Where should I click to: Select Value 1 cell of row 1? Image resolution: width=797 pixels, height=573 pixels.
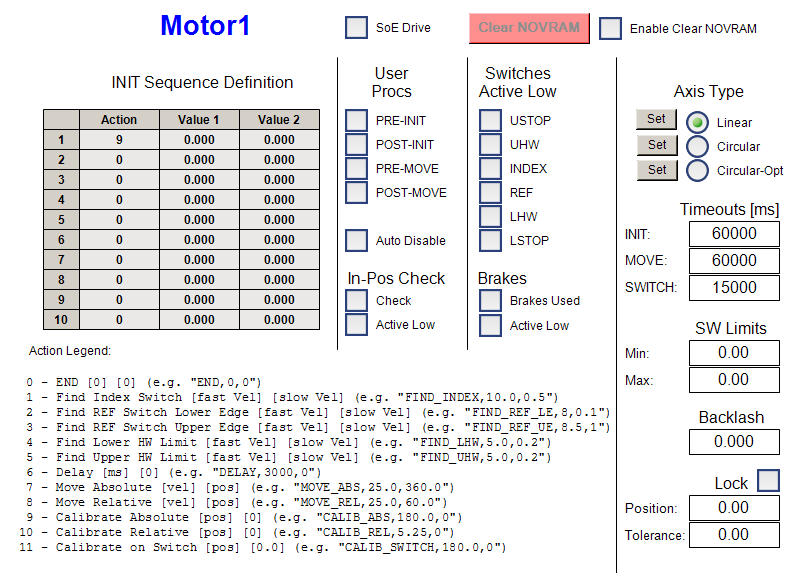pos(199,139)
